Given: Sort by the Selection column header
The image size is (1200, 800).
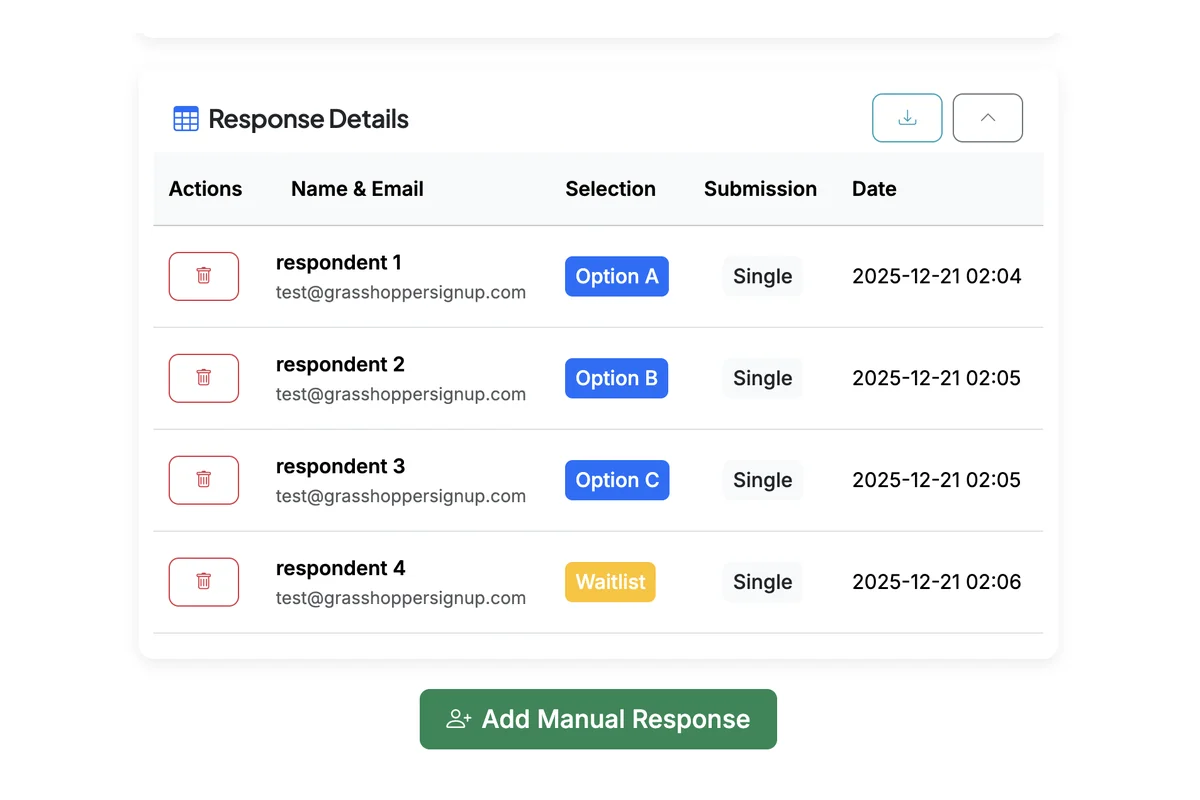Looking at the screenshot, I should 611,189.
